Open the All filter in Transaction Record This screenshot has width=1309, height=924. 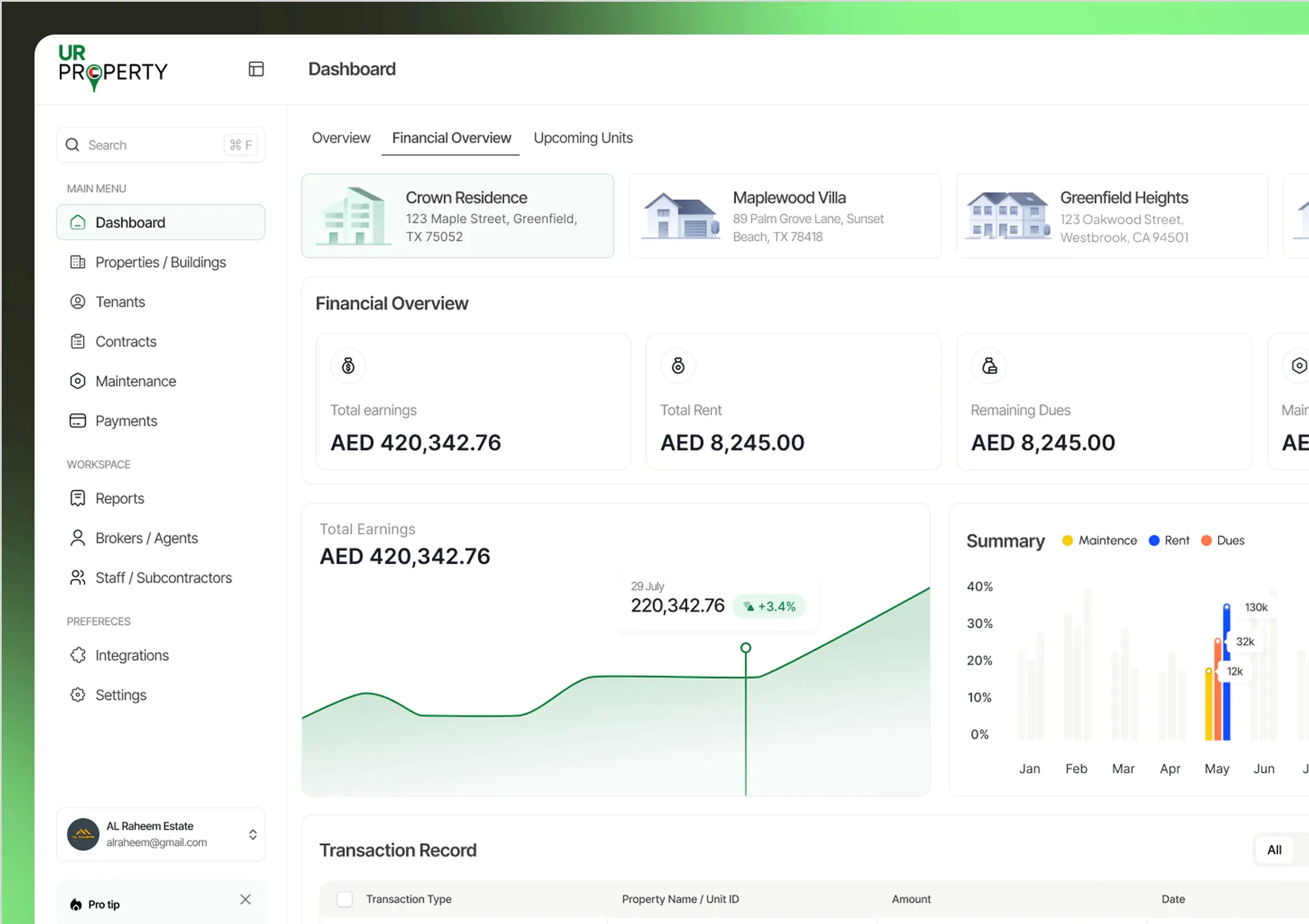(x=1274, y=850)
